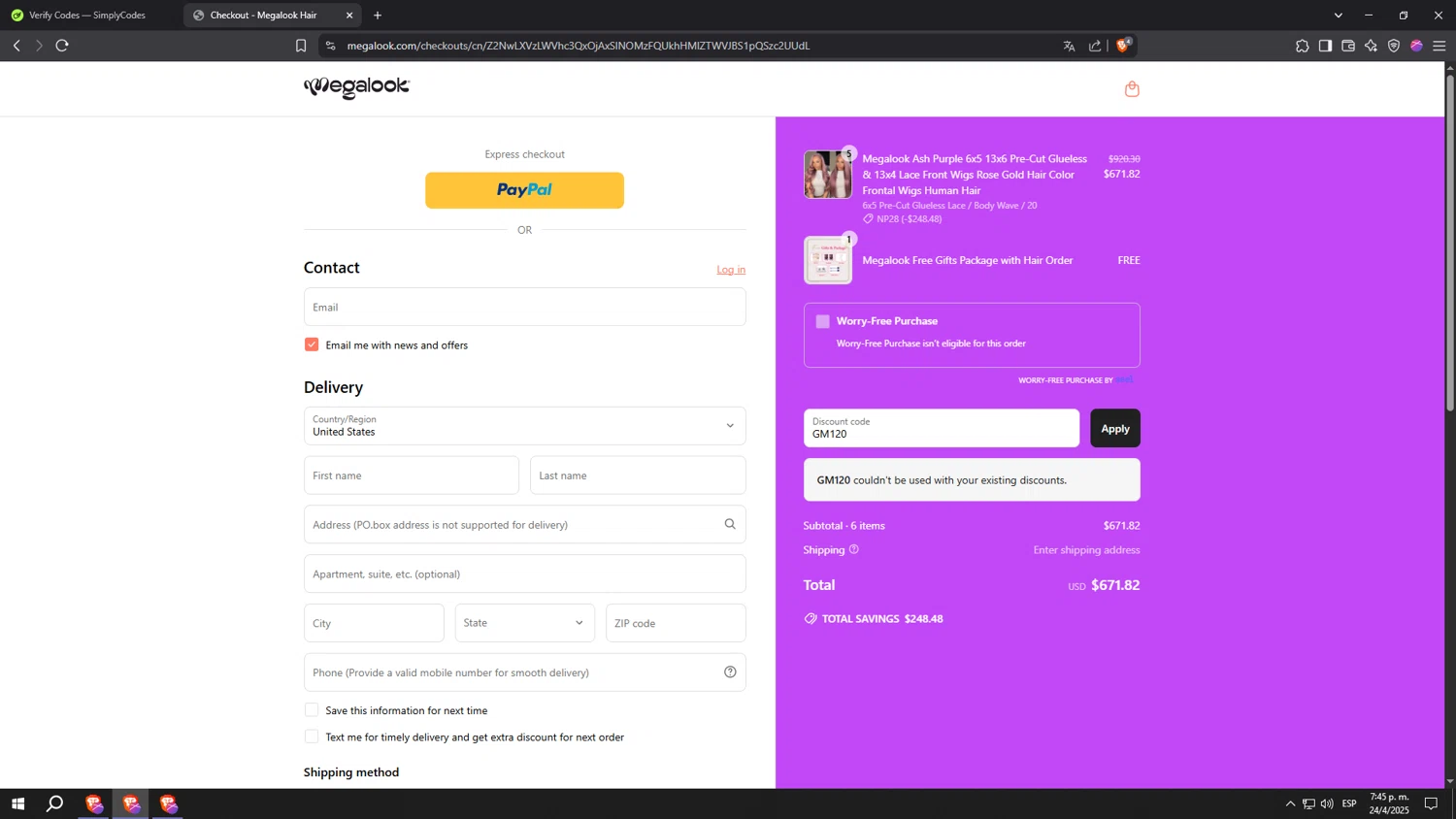Click the NP28 discount tag text
Image resolution: width=1456 pixels, height=819 pixels.
pos(909,219)
